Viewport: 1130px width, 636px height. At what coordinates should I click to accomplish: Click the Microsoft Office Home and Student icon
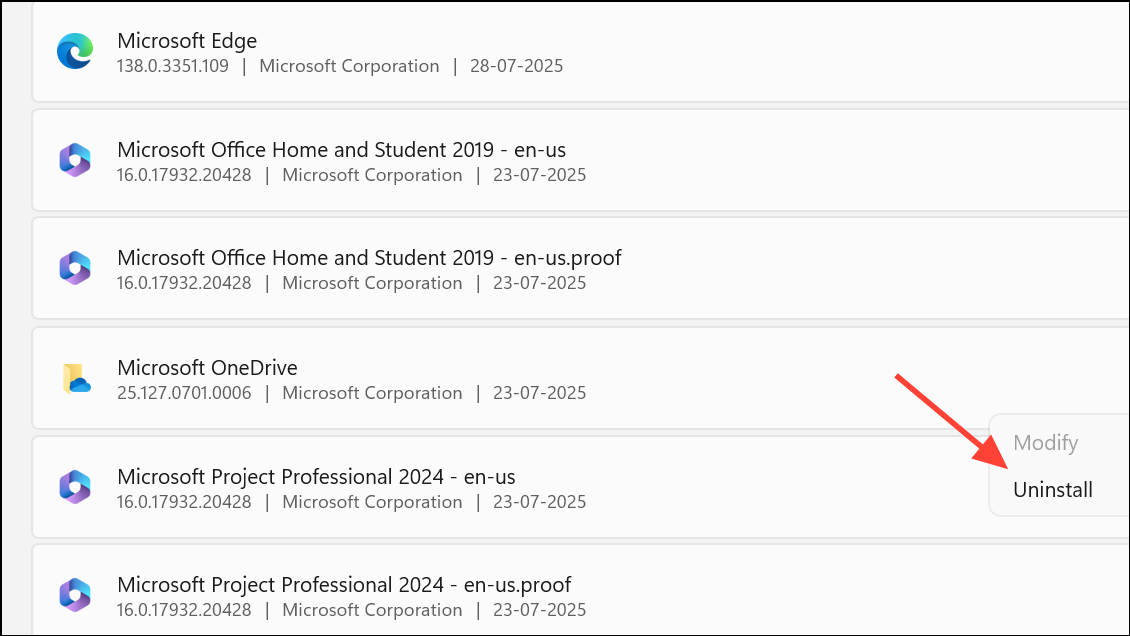coord(74,160)
